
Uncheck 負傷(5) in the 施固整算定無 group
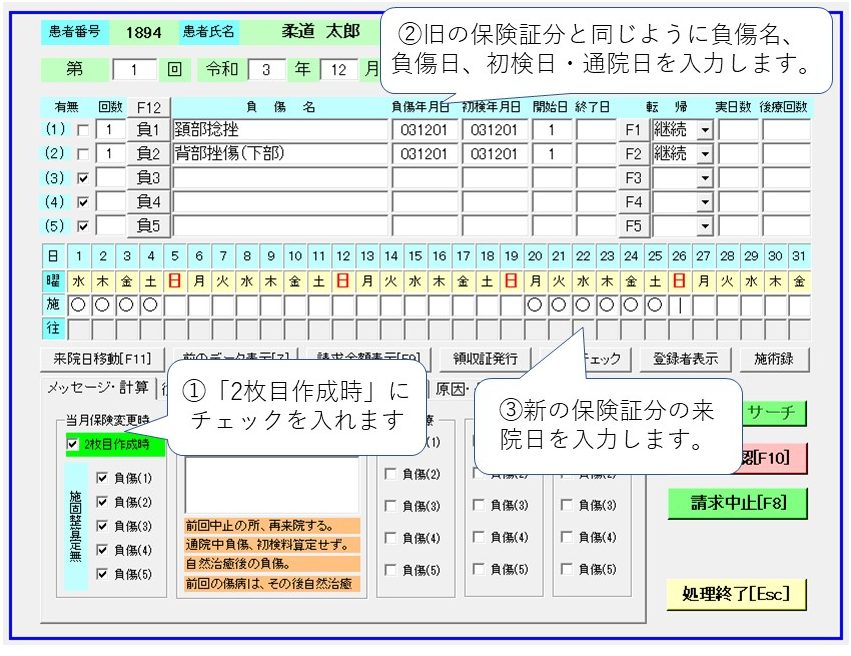tap(102, 574)
